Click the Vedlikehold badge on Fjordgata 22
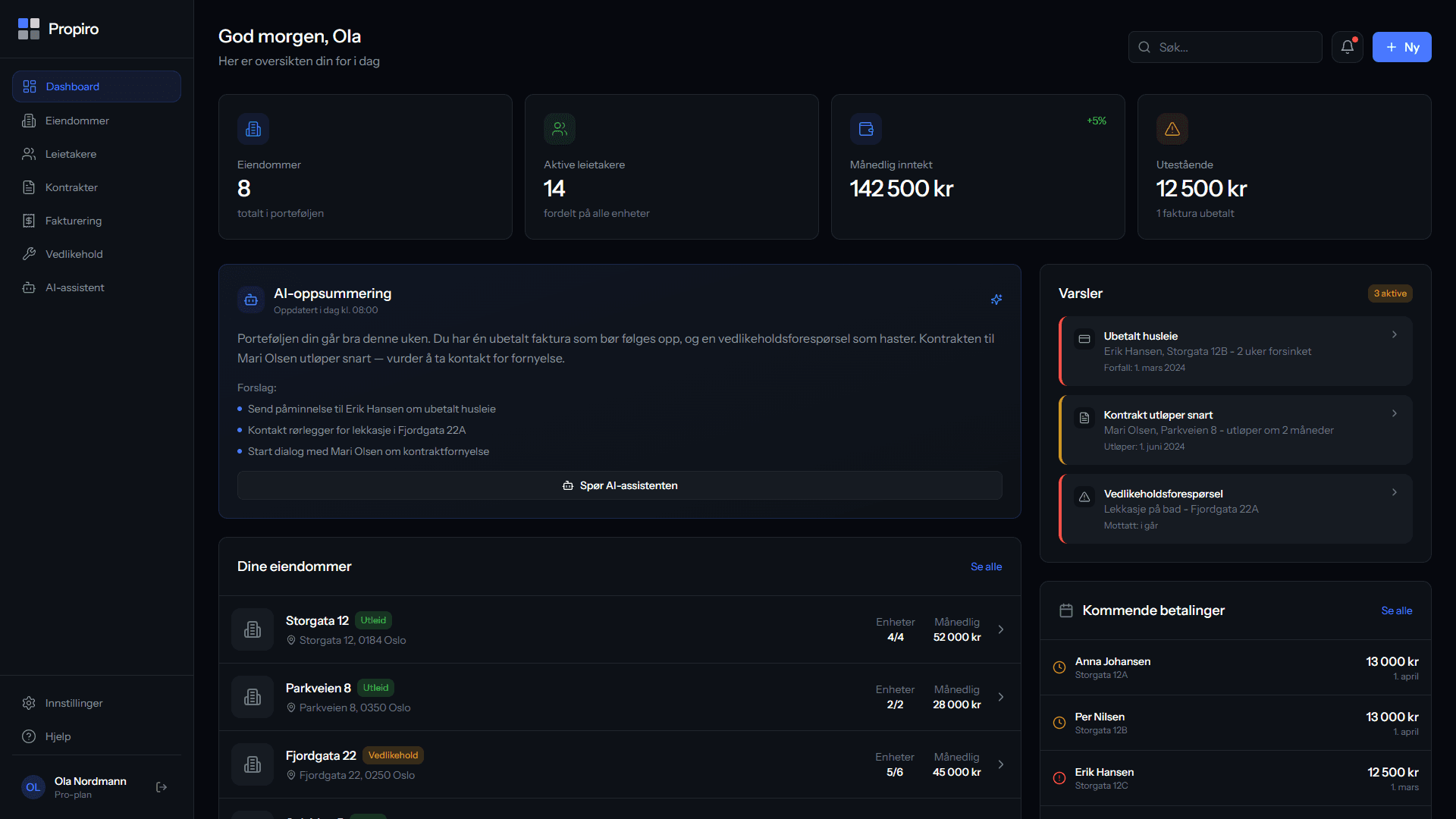Screen dimensions: 1456x819 (393, 755)
